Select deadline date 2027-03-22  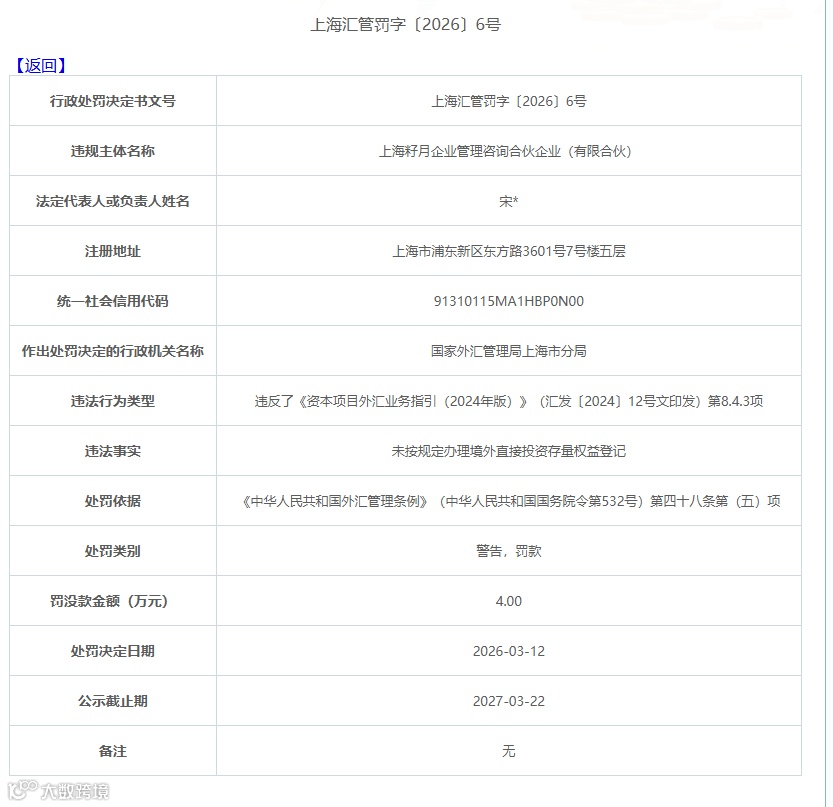pyautogui.click(x=508, y=701)
